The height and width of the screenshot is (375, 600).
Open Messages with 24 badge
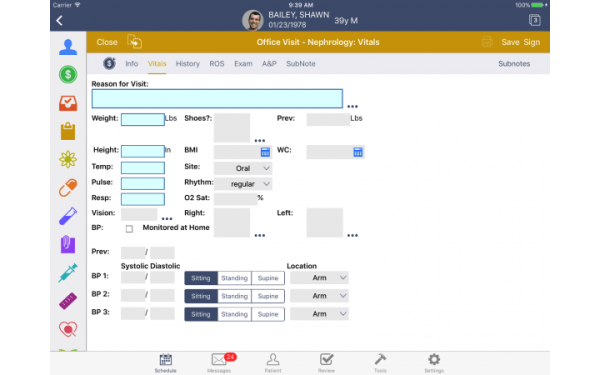click(219, 362)
